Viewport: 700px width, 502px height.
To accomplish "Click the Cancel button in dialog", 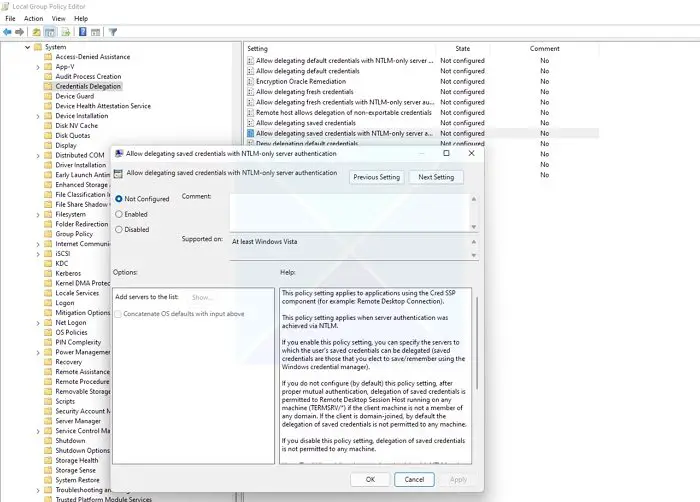I will point(414,479).
